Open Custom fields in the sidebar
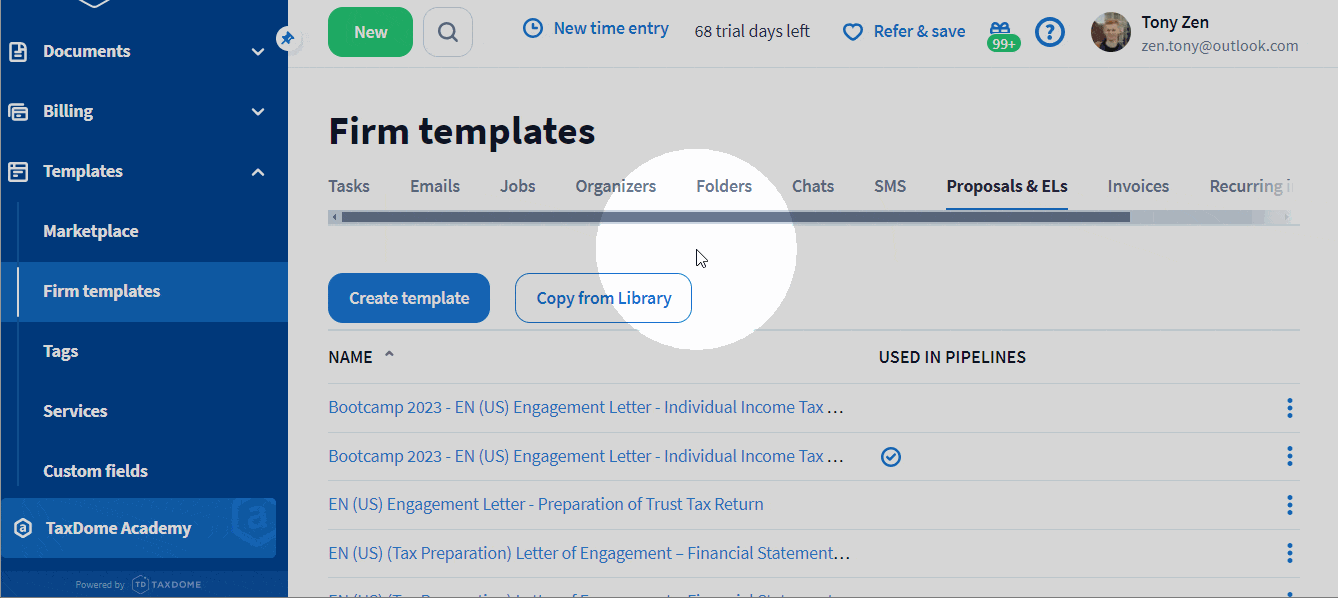The height and width of the screenshot is (598, 1338). [x=95, y=471]
